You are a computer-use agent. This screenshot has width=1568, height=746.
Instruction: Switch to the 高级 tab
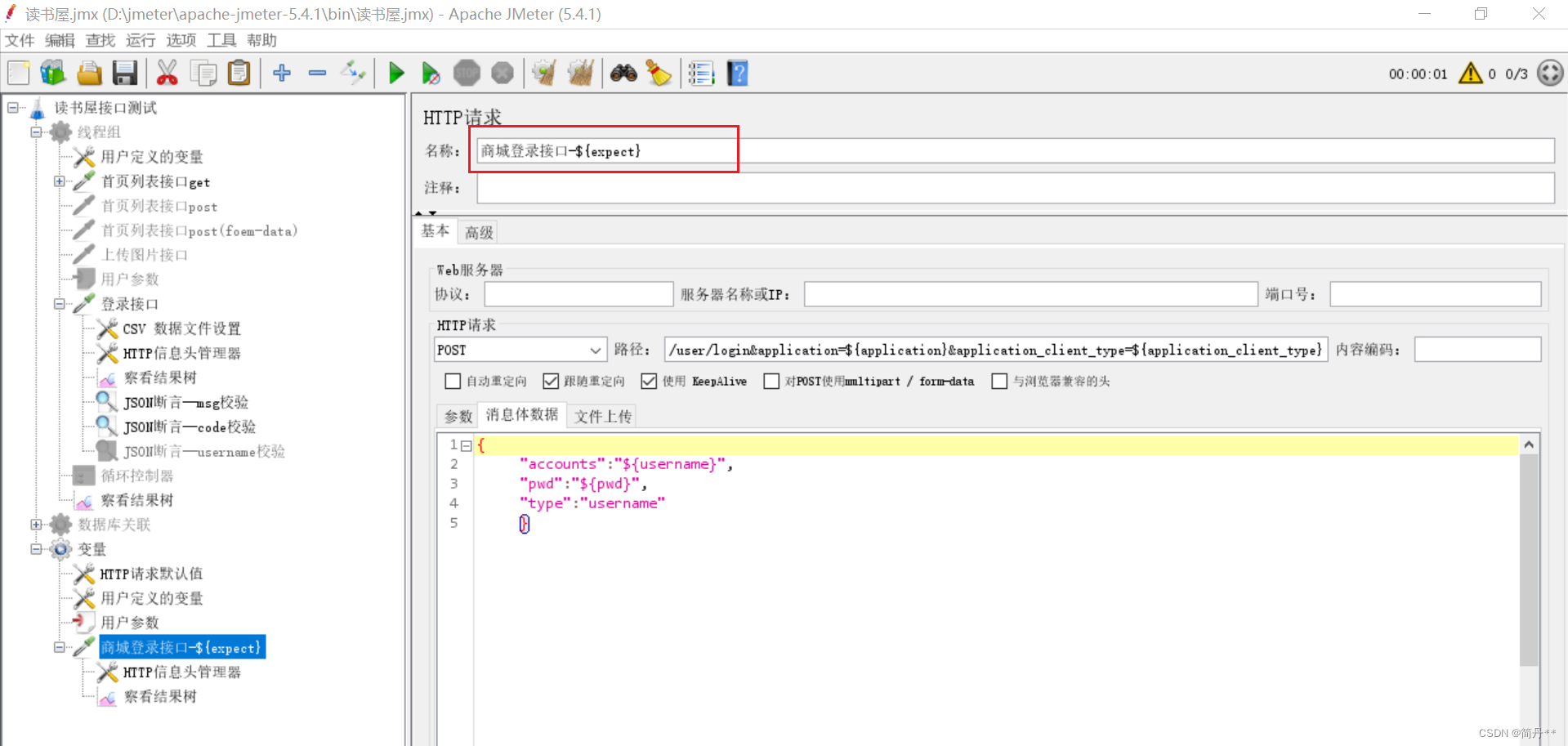[x=479, y=232]
